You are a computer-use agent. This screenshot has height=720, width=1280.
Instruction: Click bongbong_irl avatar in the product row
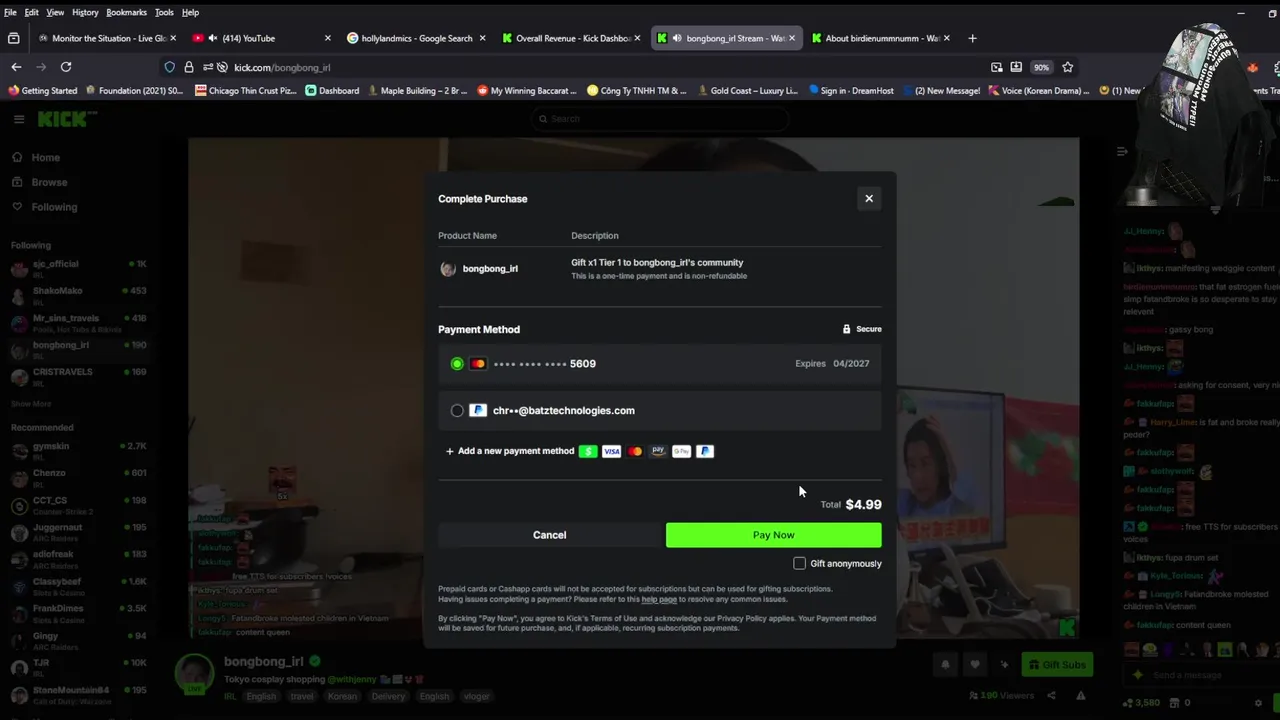click(x=448, y=269)
